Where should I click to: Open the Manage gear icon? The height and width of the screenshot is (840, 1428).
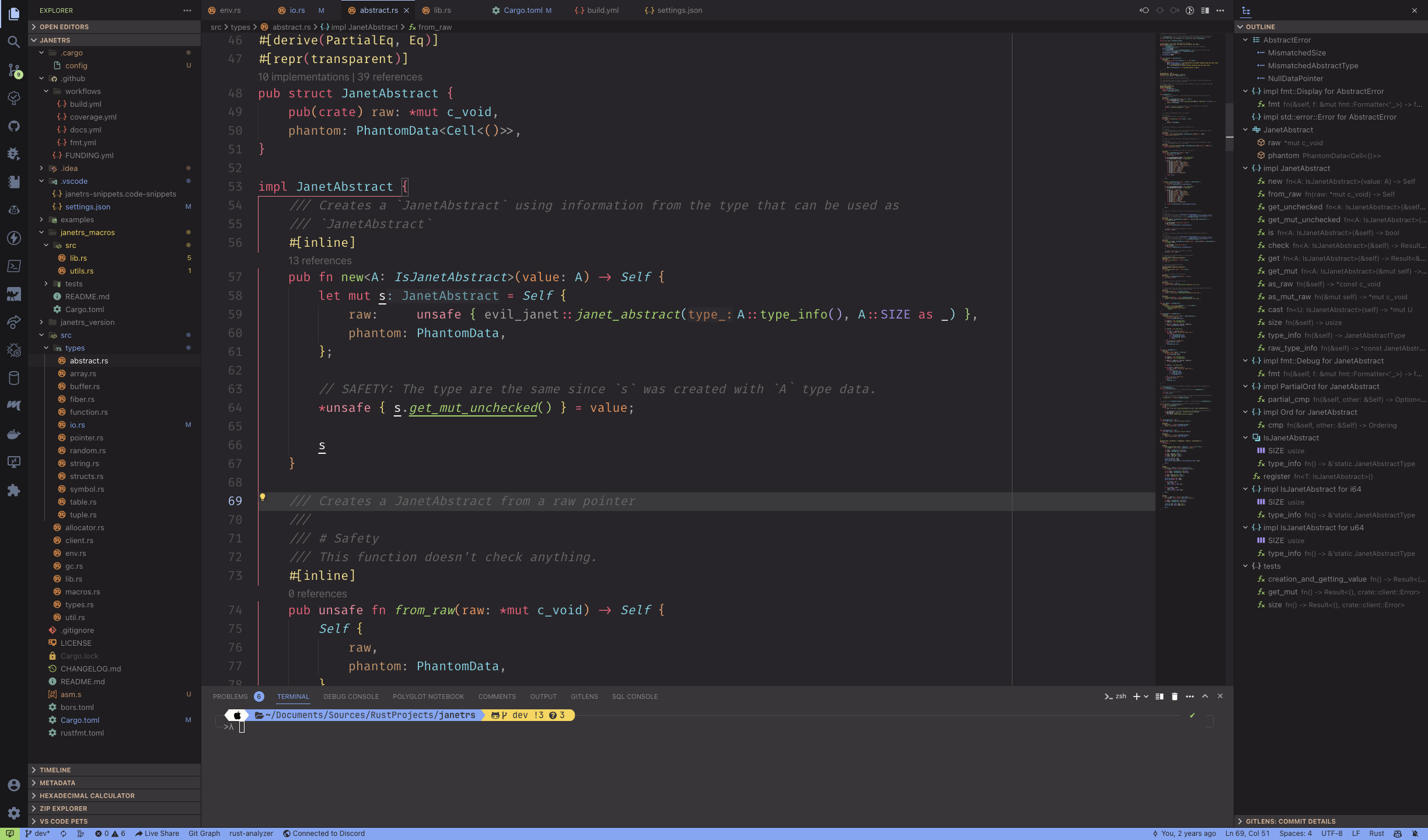click(x=14, y=813)
